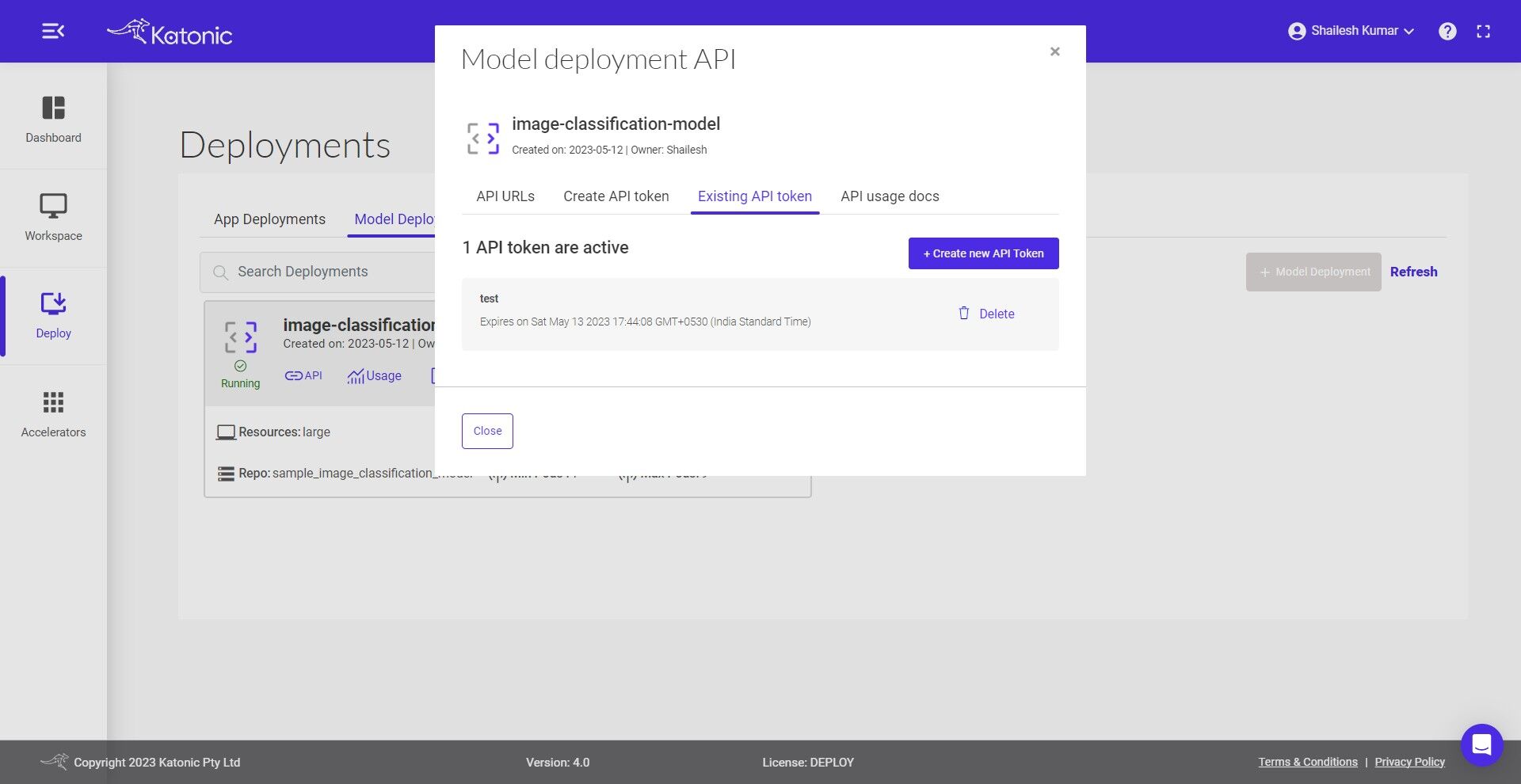Open the Privacy Policy link

click(1409, 762)
